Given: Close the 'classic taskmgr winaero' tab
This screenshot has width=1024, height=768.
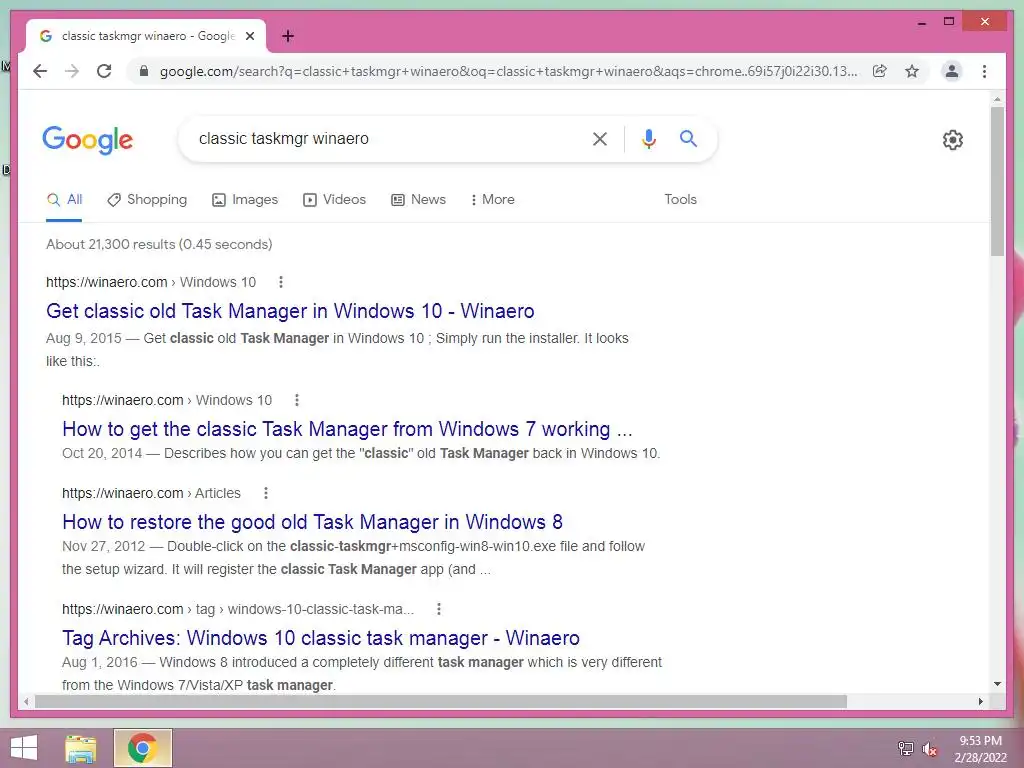Looking at the screenshot, I should 249,36.
